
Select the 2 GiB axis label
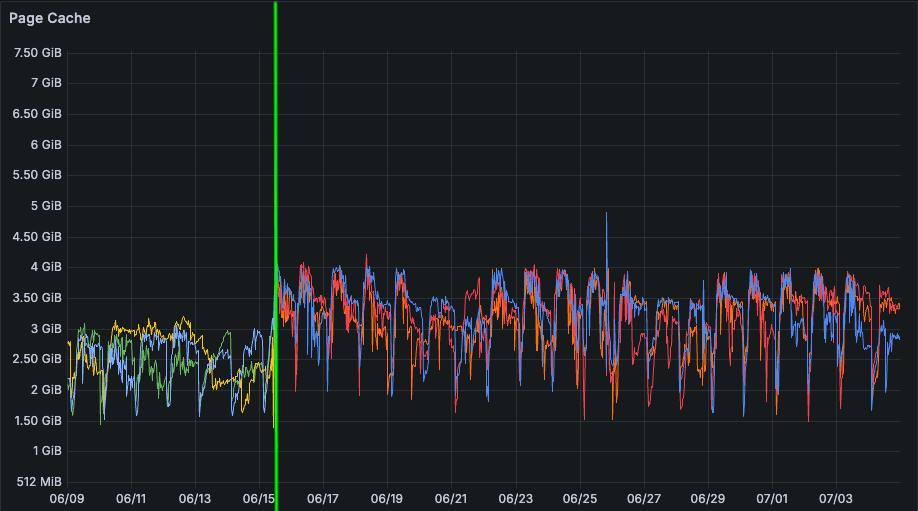coord(46,390)
